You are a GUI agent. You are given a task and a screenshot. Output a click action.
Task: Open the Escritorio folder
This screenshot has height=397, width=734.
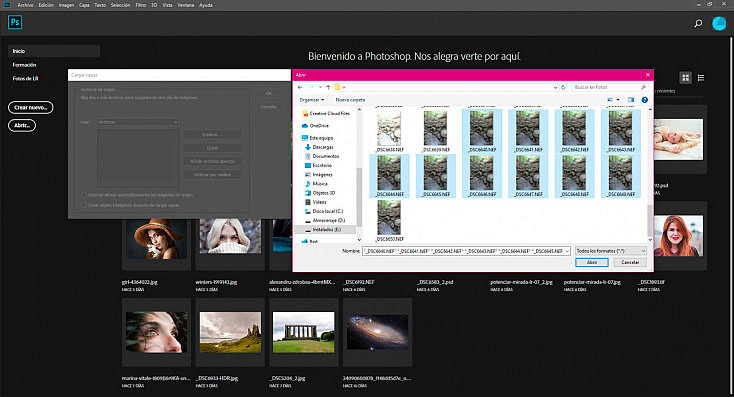[x=318, y=165]
